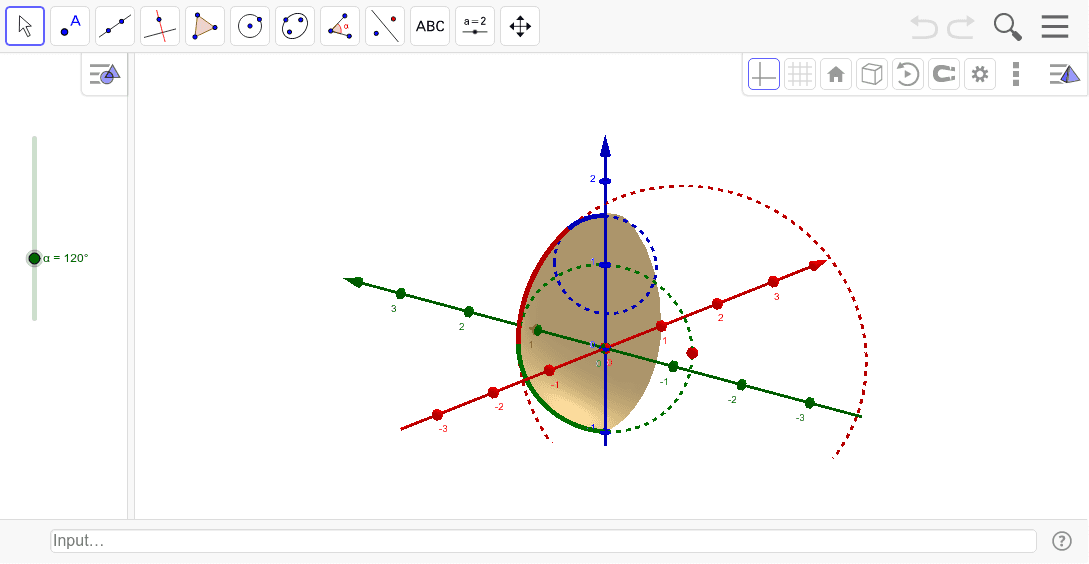Toggle axes visibility in 3D view
This screenshot has height=564, width=1089.
tap(764, 74)
